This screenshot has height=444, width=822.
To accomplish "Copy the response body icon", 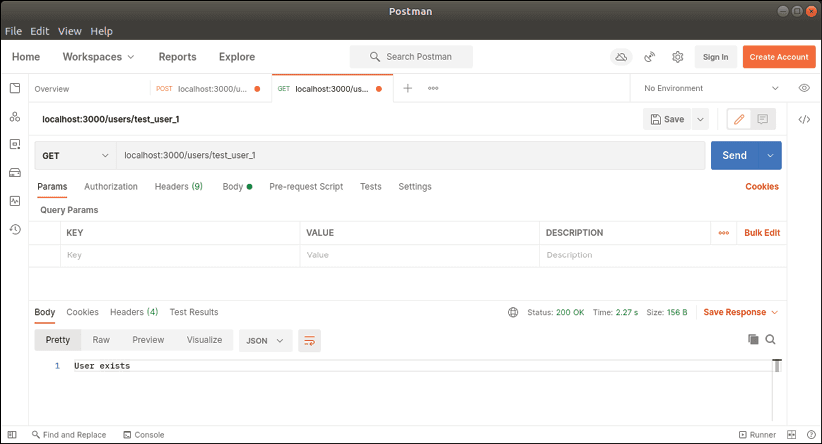I will coord(753,339).
